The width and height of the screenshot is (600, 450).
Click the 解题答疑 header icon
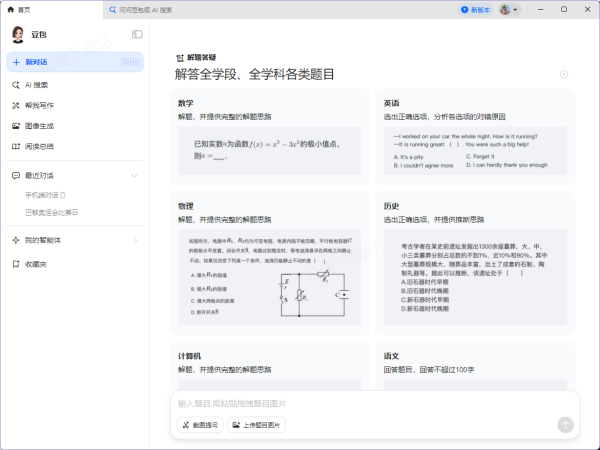click(x=180, y=58)
